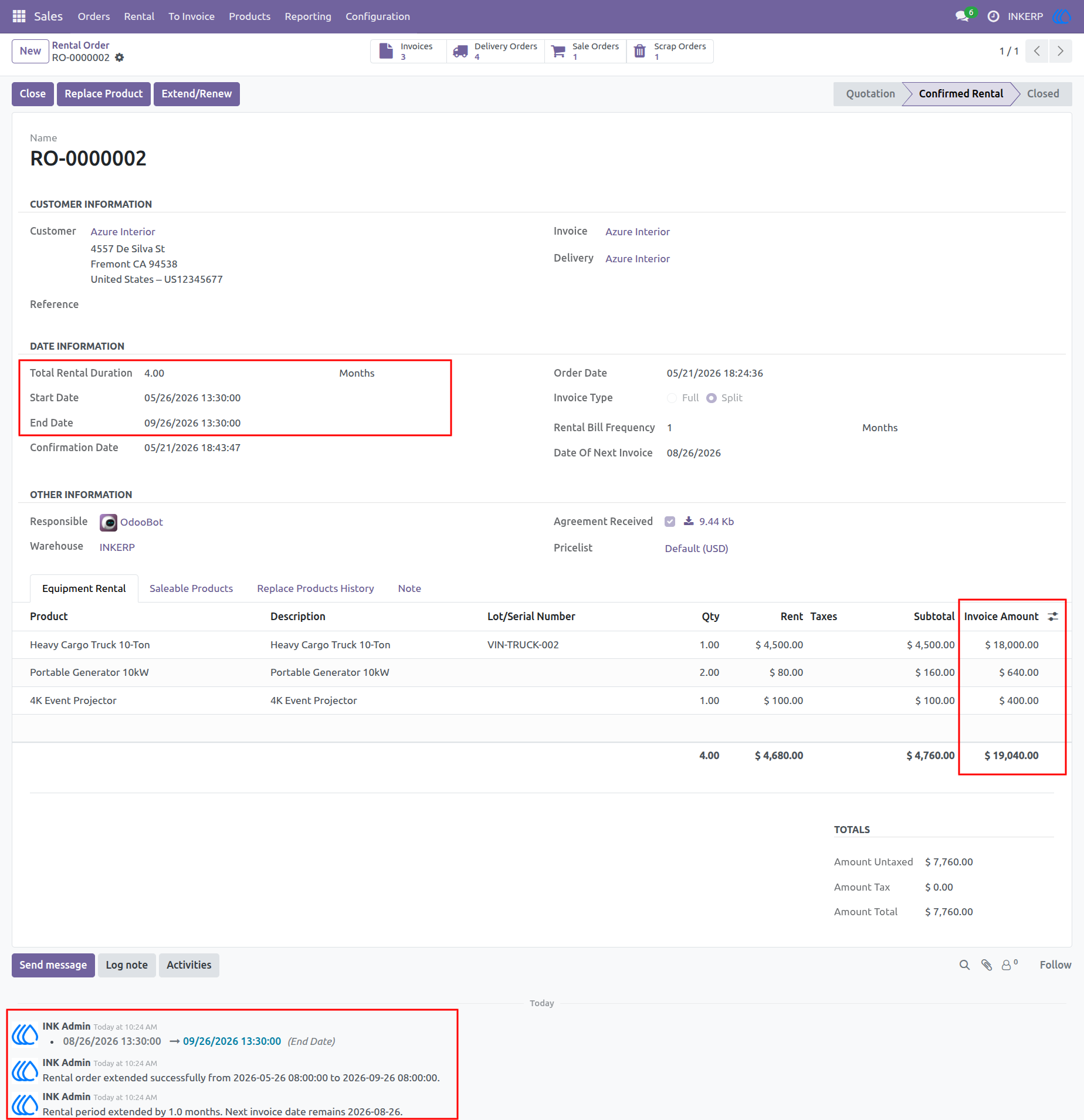Go to next record arrow
Image resolution: width=1084 pixels, height=1120 pixels.
point(1061,51)
